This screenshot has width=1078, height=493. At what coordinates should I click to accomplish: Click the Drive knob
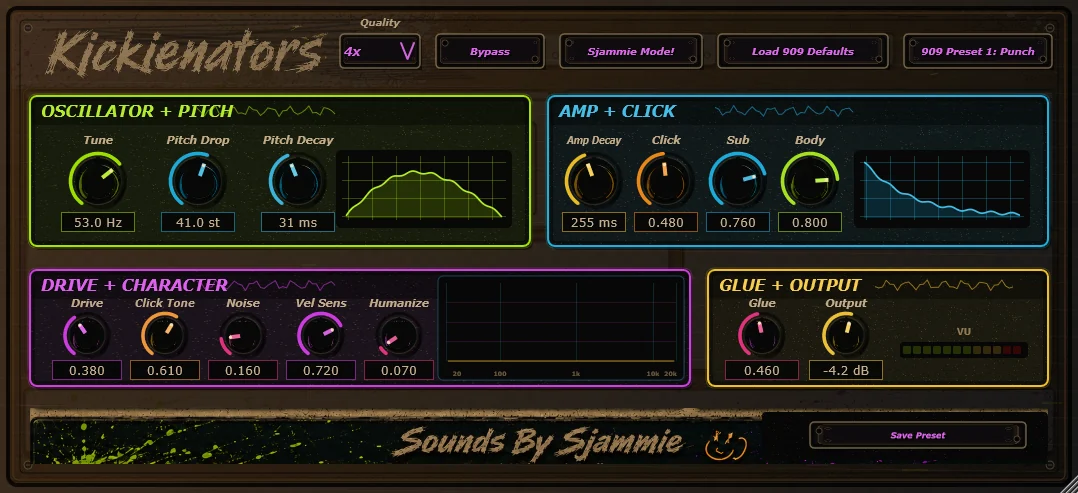(86, 336)
